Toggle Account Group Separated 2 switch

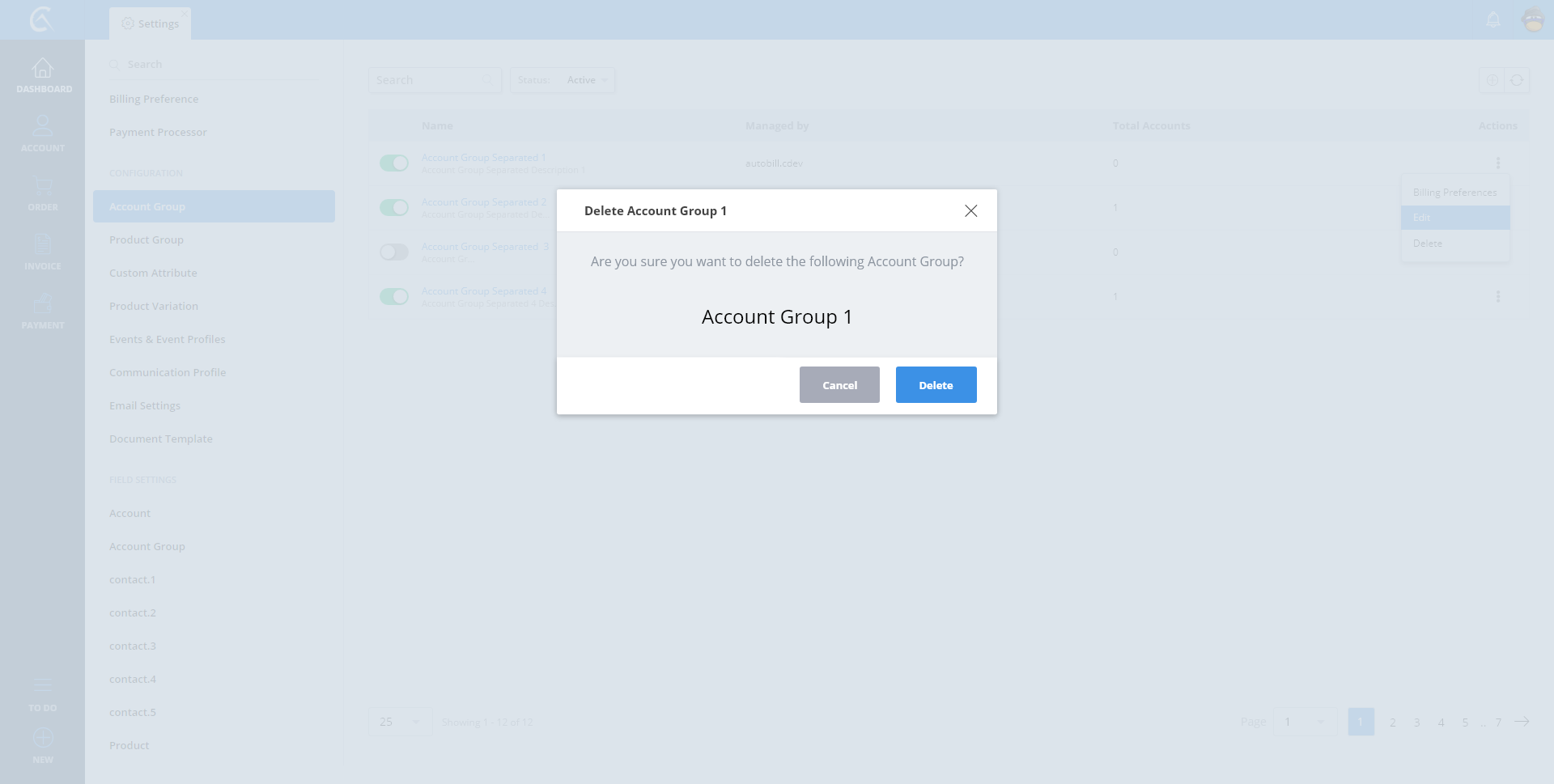[394, 208]
